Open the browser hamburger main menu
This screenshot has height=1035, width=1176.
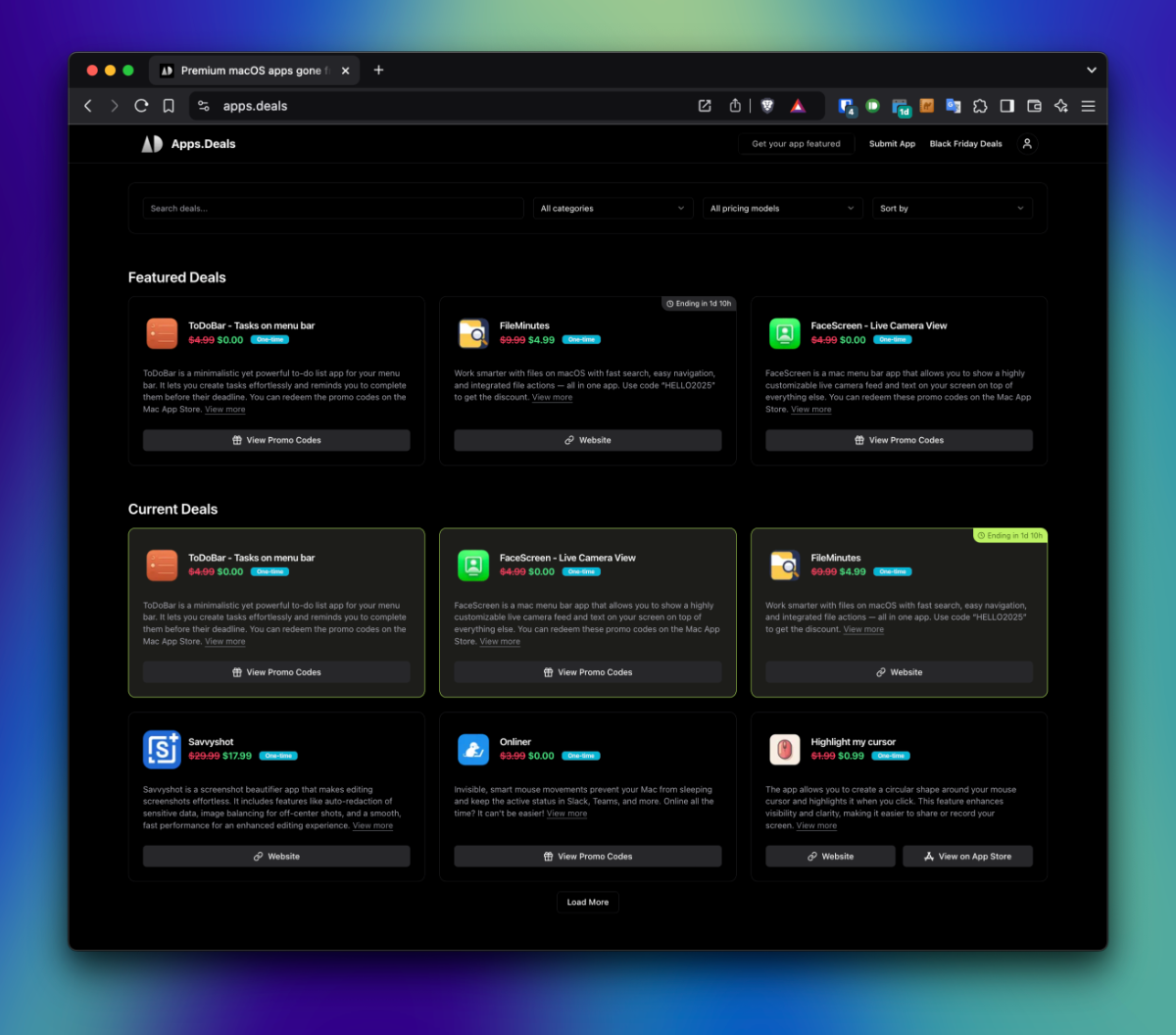(x=1088, y=106)
